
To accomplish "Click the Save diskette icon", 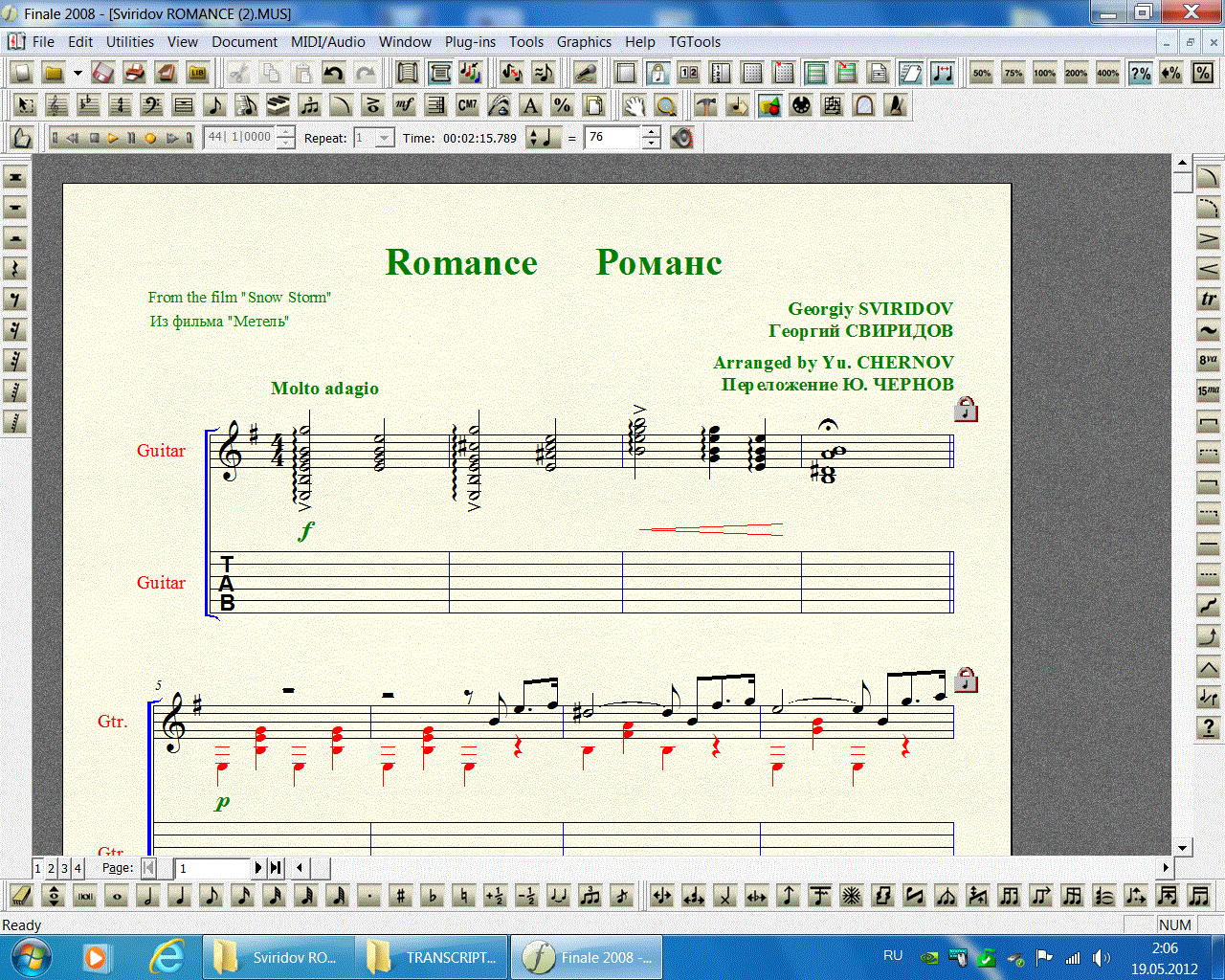I will [x=103, y=73].
